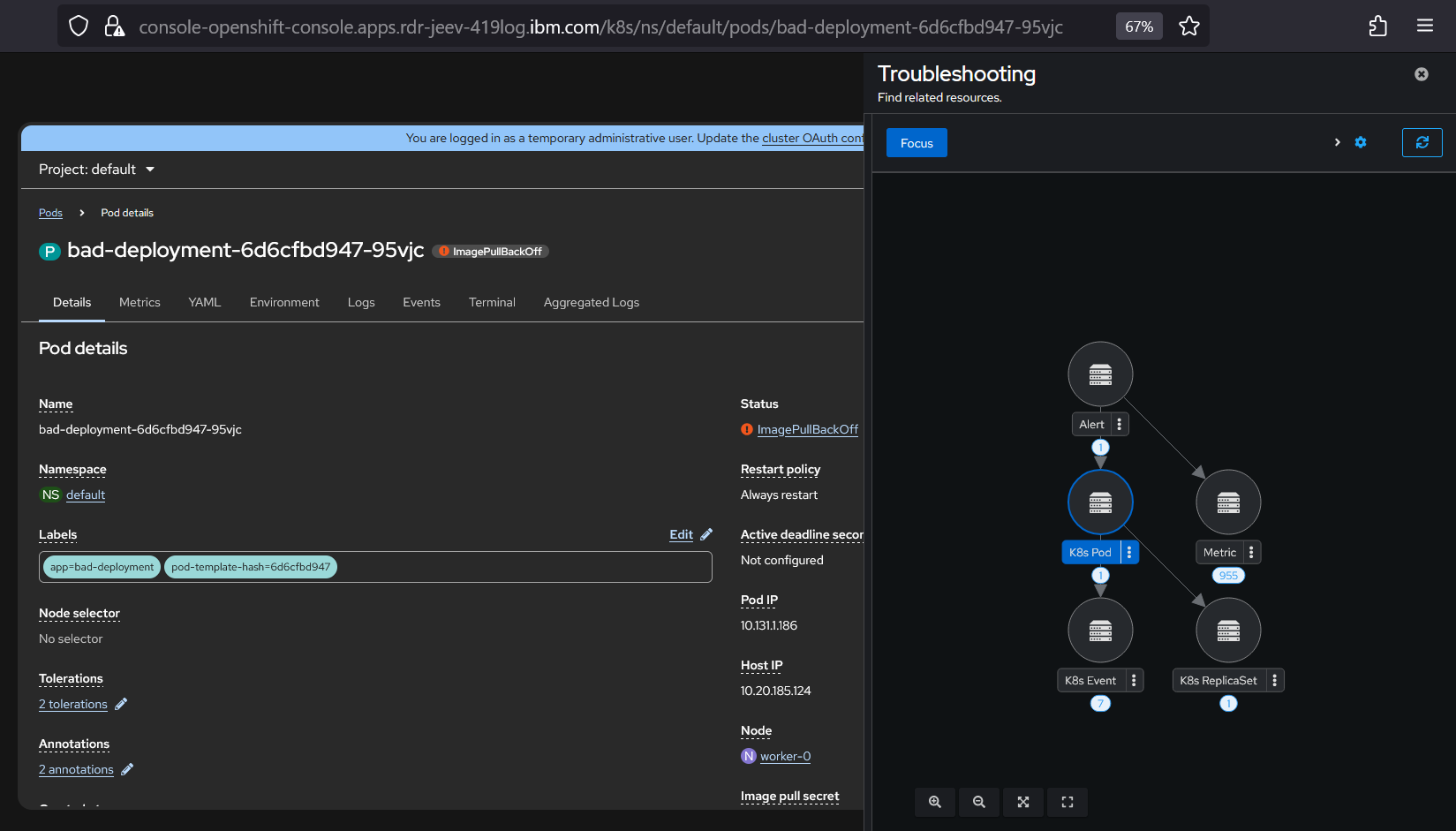Open the YAML tab
The width and height of the screenshot is (1456, 831).
[x=205, y=302]
